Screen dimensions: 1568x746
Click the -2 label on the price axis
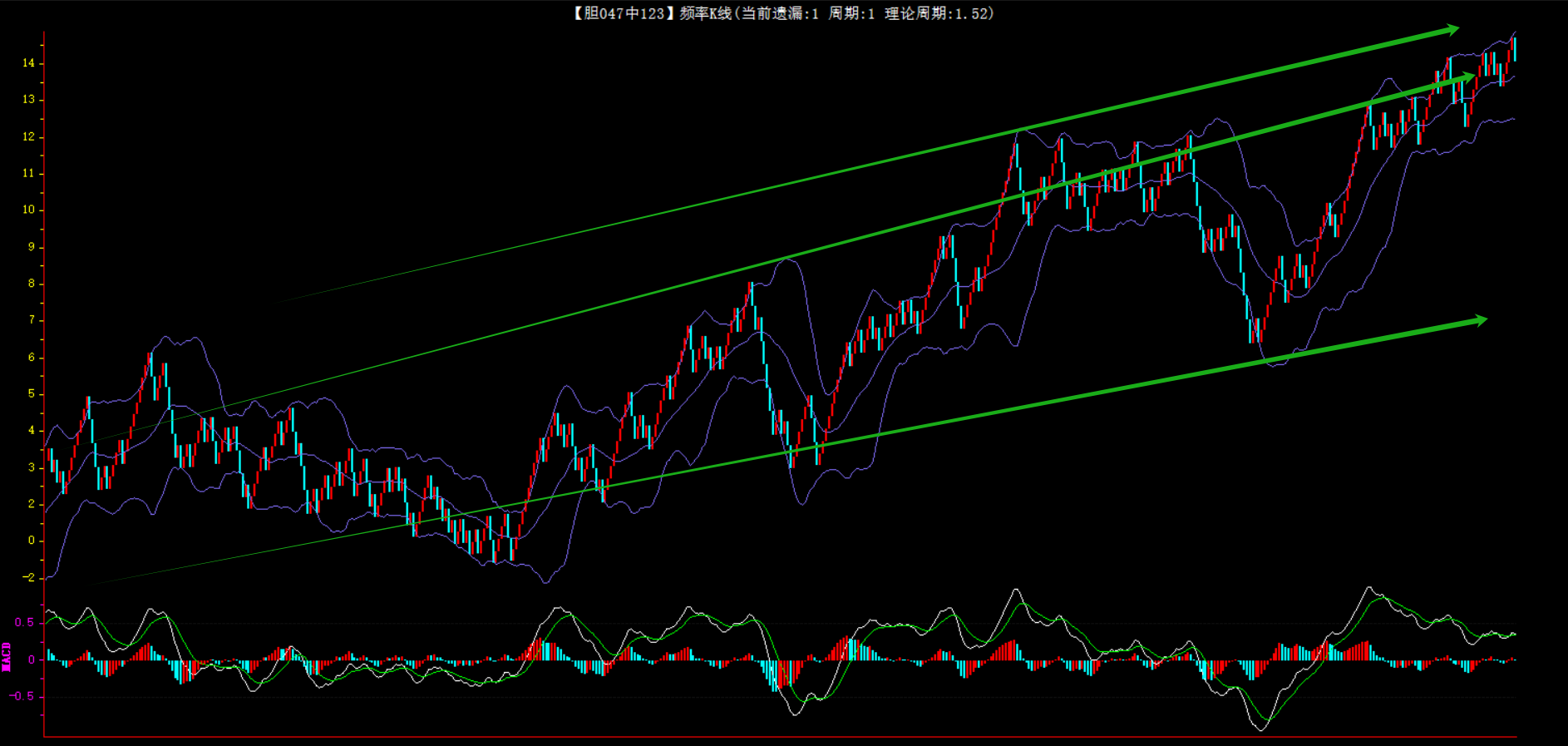[x=29, y=577]
